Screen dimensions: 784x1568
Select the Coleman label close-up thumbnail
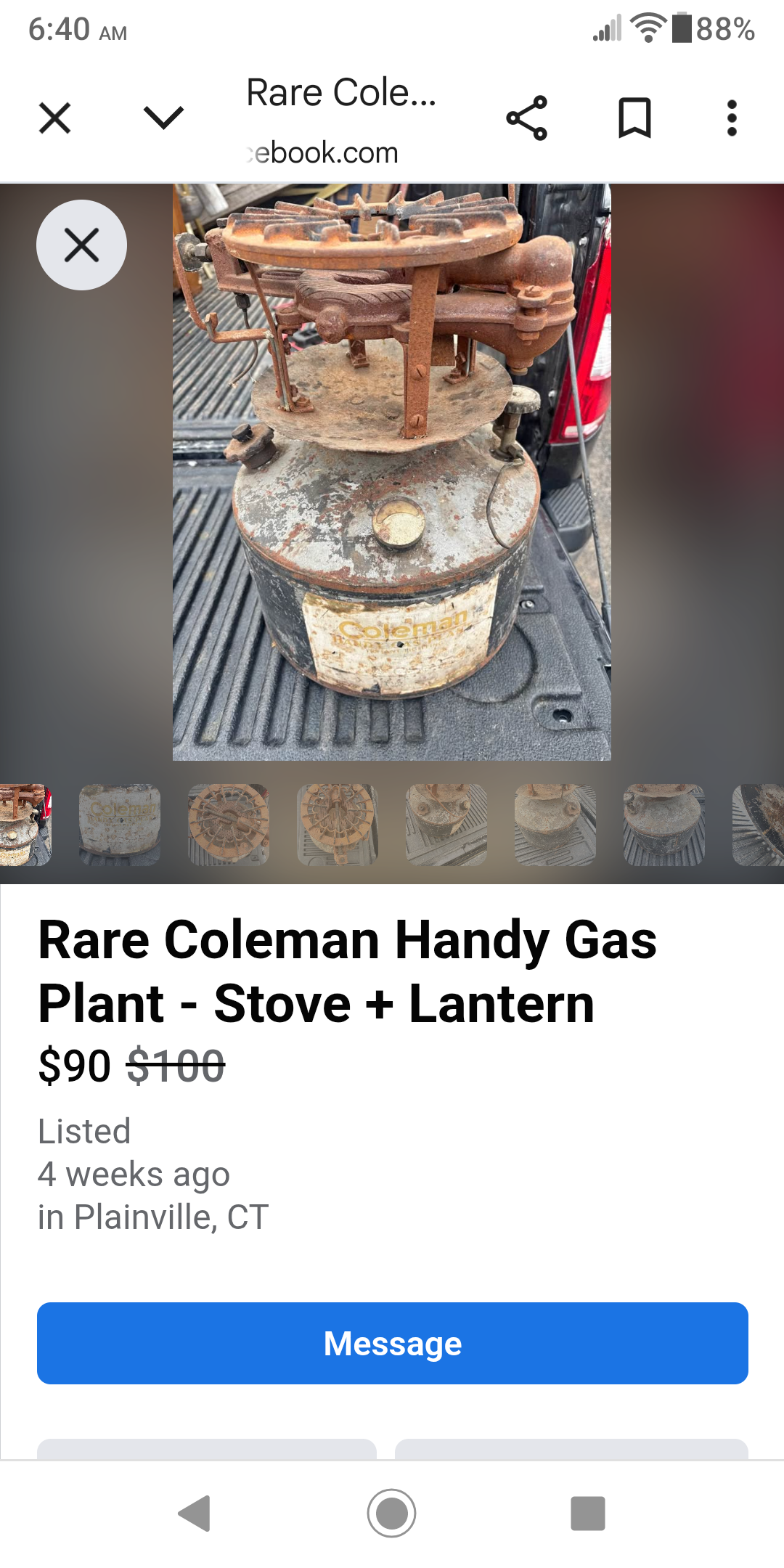click(x=120, y=825)
